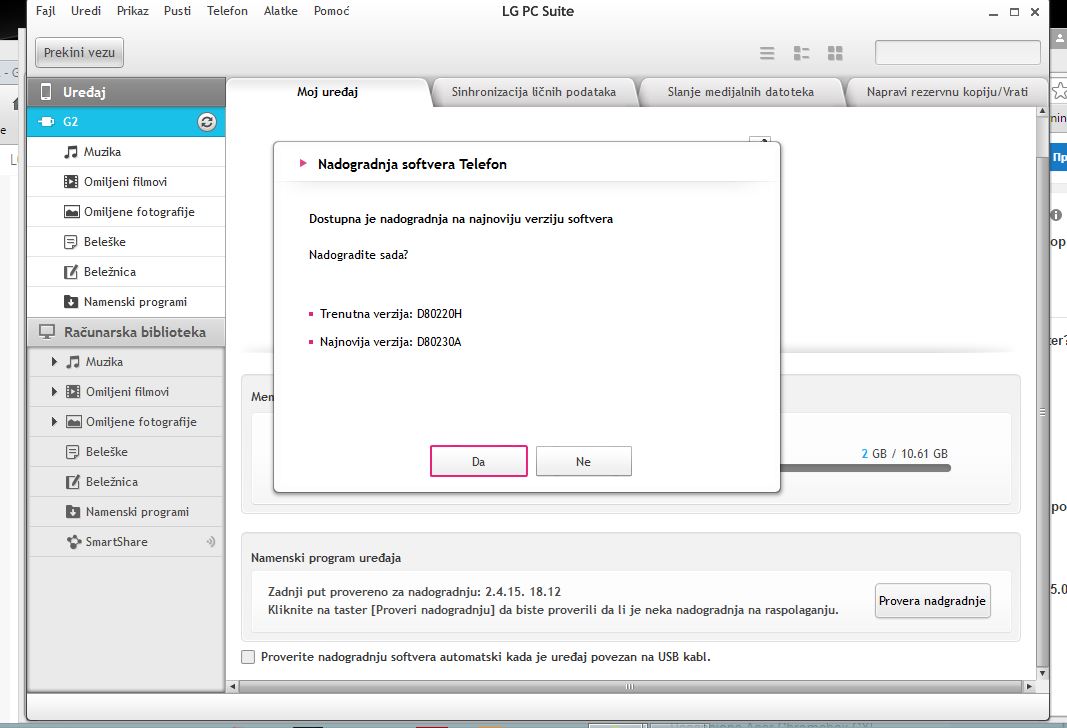Viewport: 1067px width, 728px height.
Task: Click the Provera nadgradnje button
Action: pyautogui.click(x=932, y=601)
